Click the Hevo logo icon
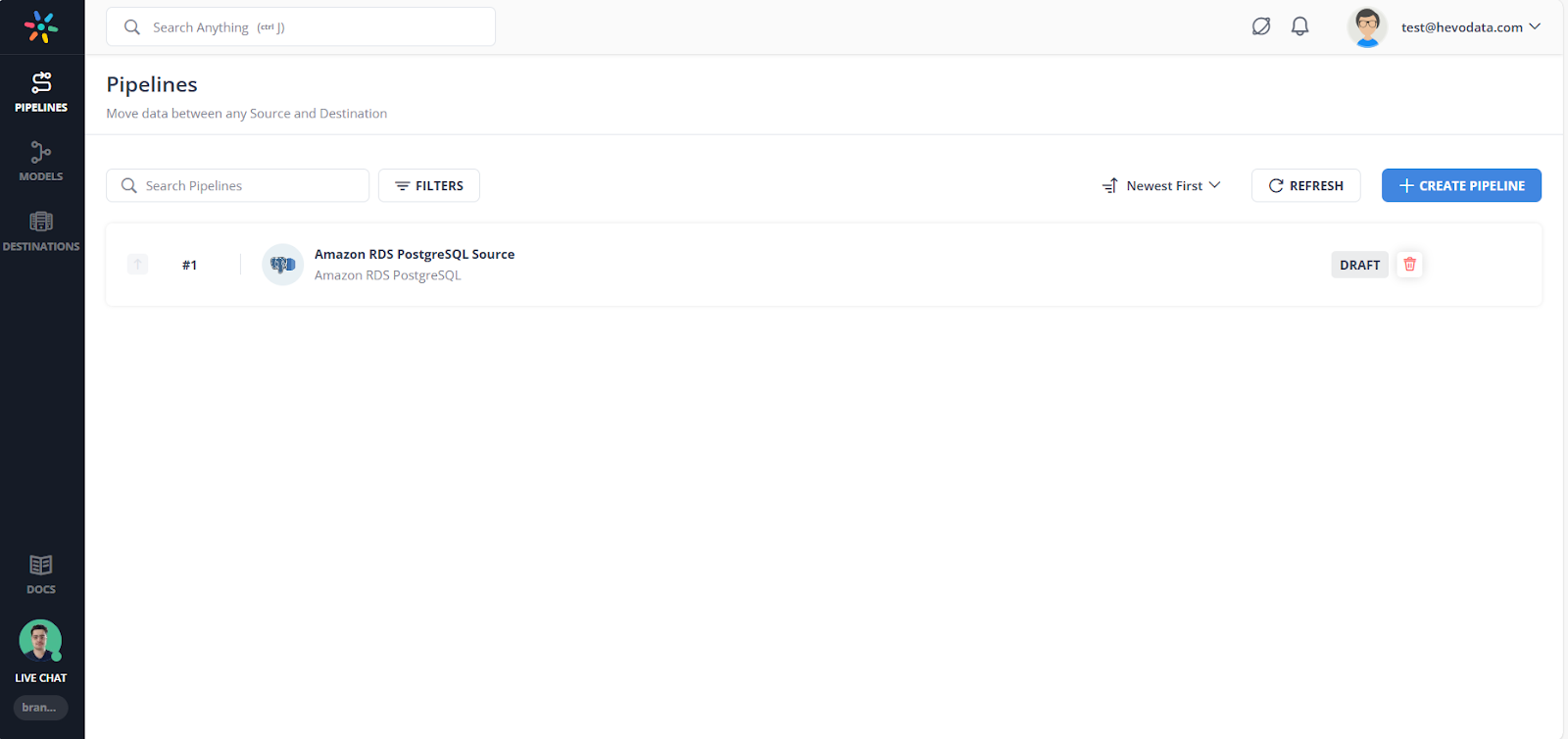This screenshot has height=739, width=1568. pyautogui.click(x=41, y=26)
